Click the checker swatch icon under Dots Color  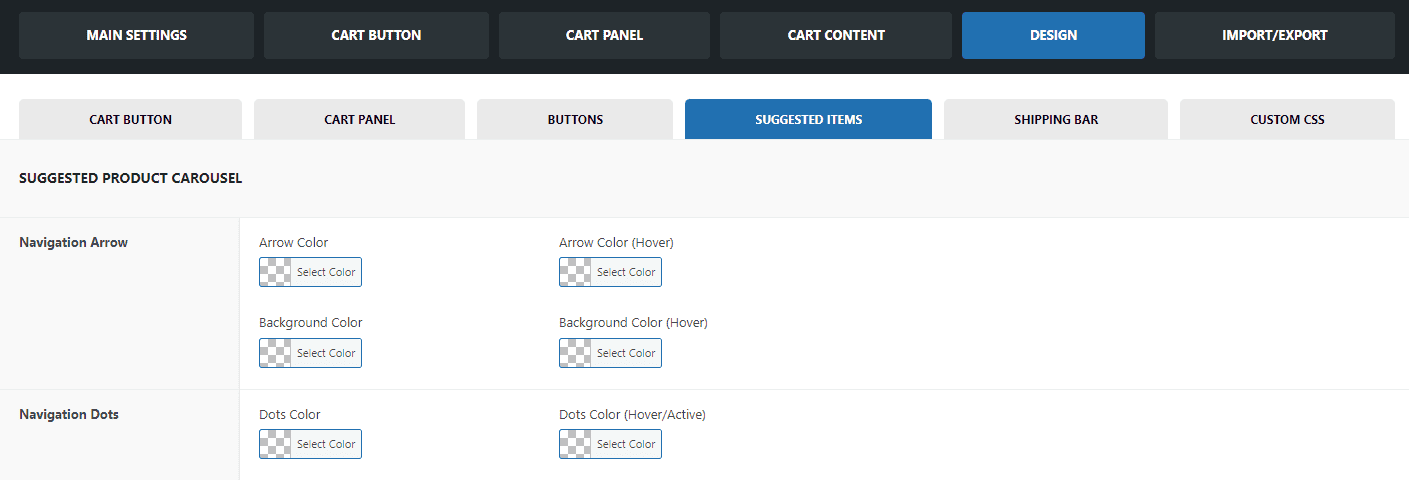pos(276,444)
